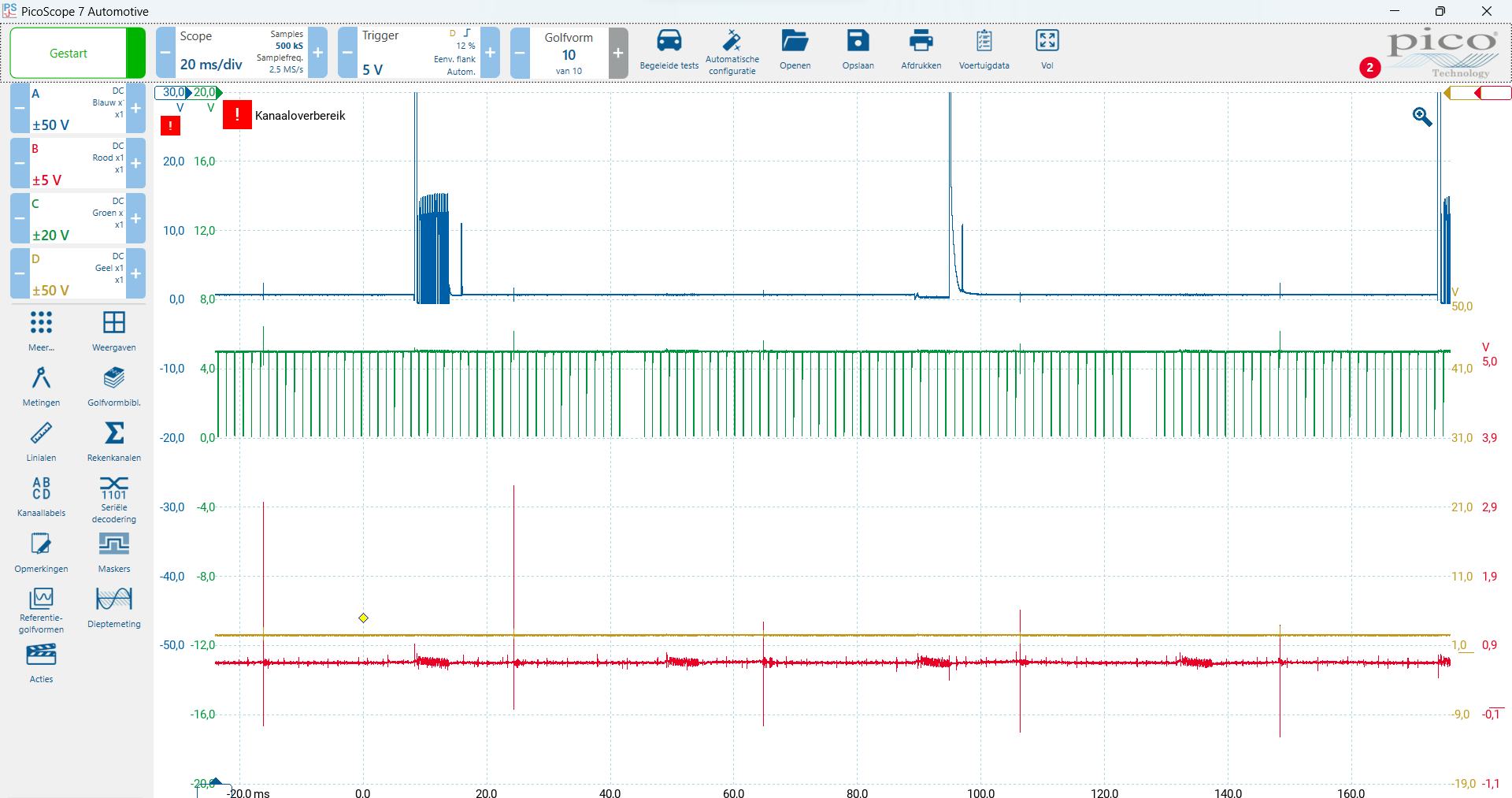Open the Begeleide tests car icon

pyautogui.click(x=669, y=41)
